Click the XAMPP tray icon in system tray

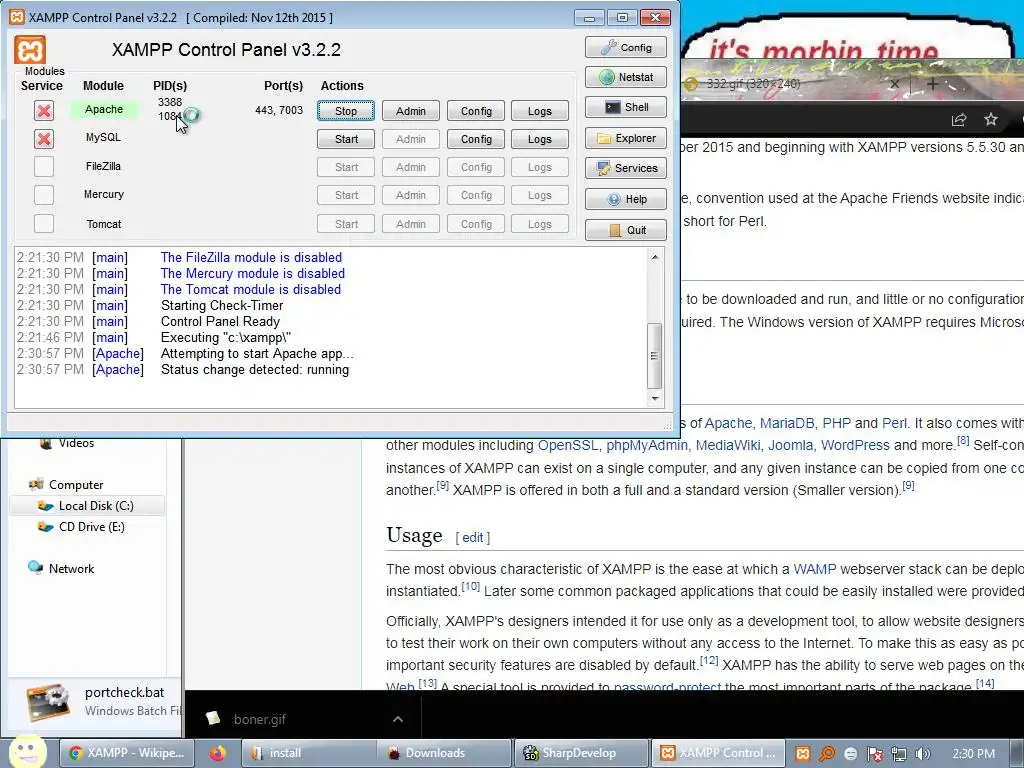[803, 754]
